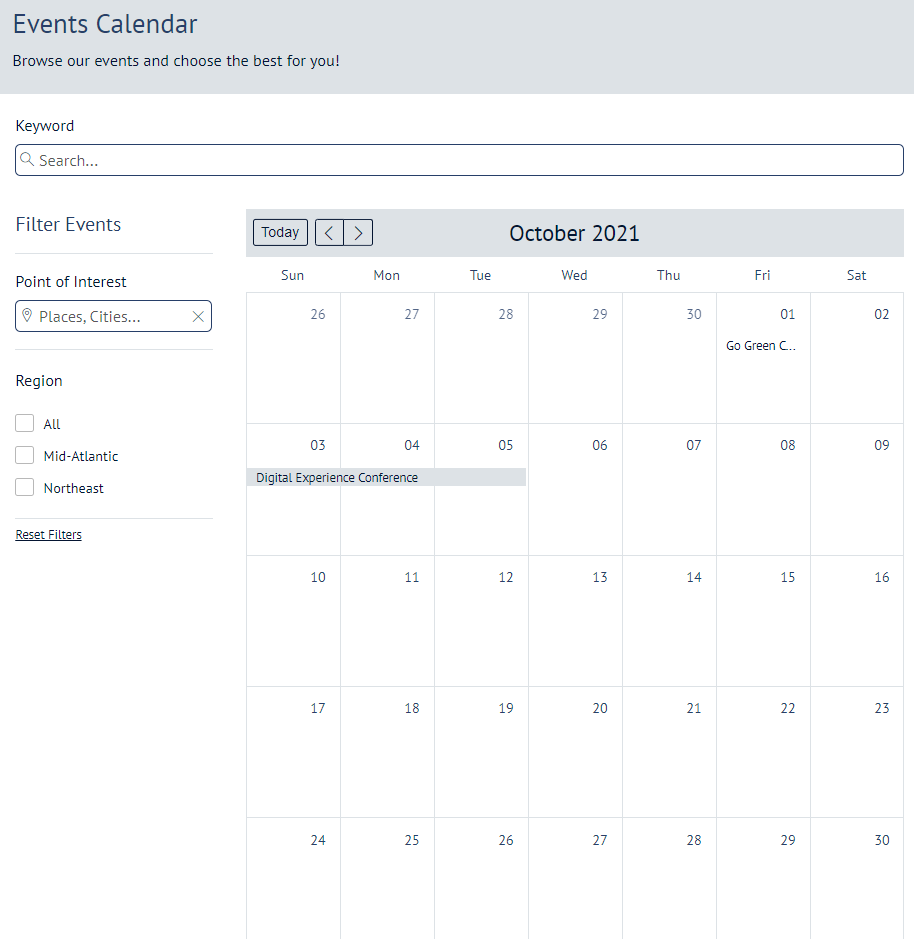The width and height of the screenshot is (914, 939).
Task: Go to next month with right arrow
Action: coord(358,232)
